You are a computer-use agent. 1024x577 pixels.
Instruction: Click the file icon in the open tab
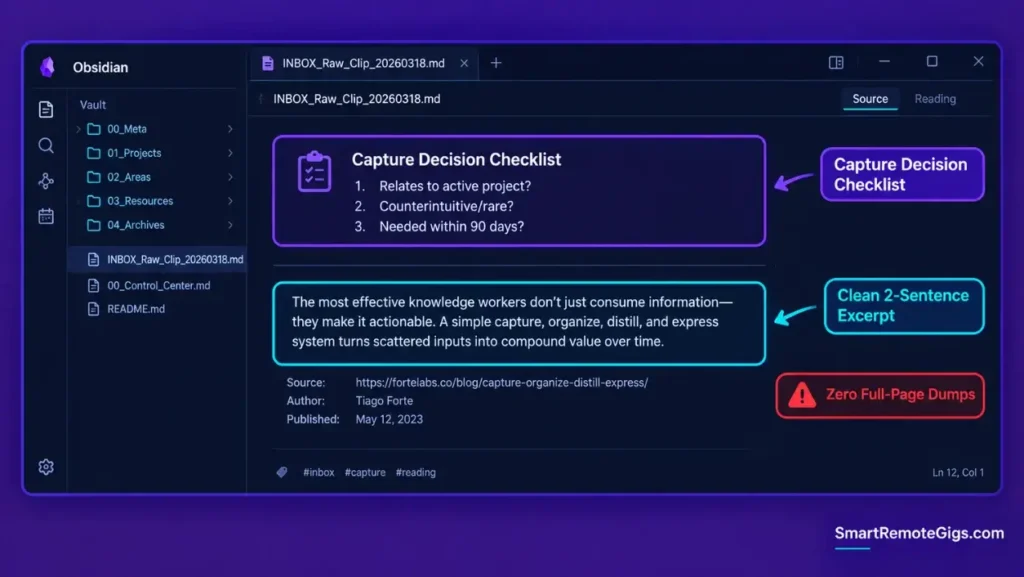click(267, 63)
